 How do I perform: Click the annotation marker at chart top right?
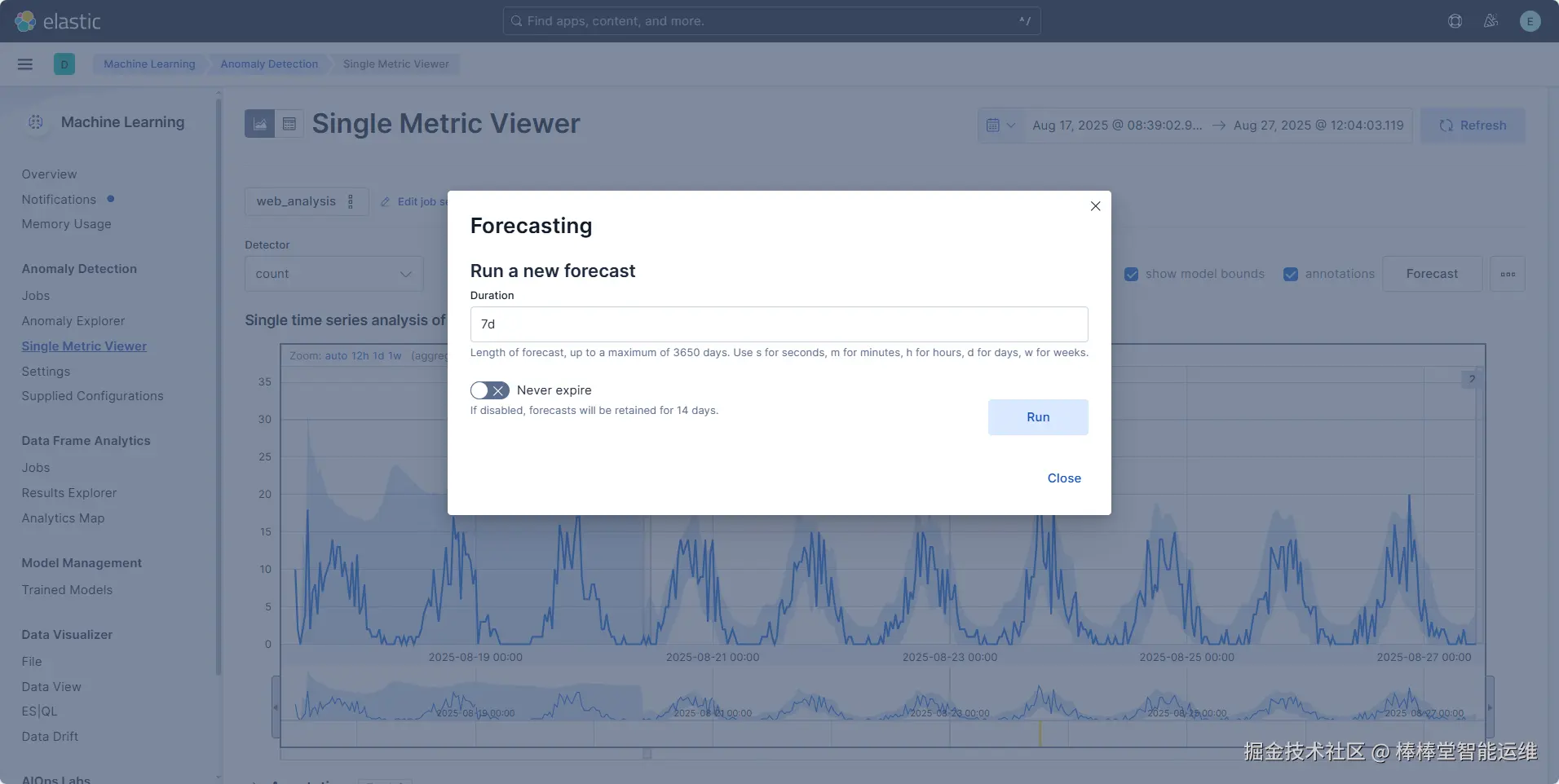tap(1471, 379)
